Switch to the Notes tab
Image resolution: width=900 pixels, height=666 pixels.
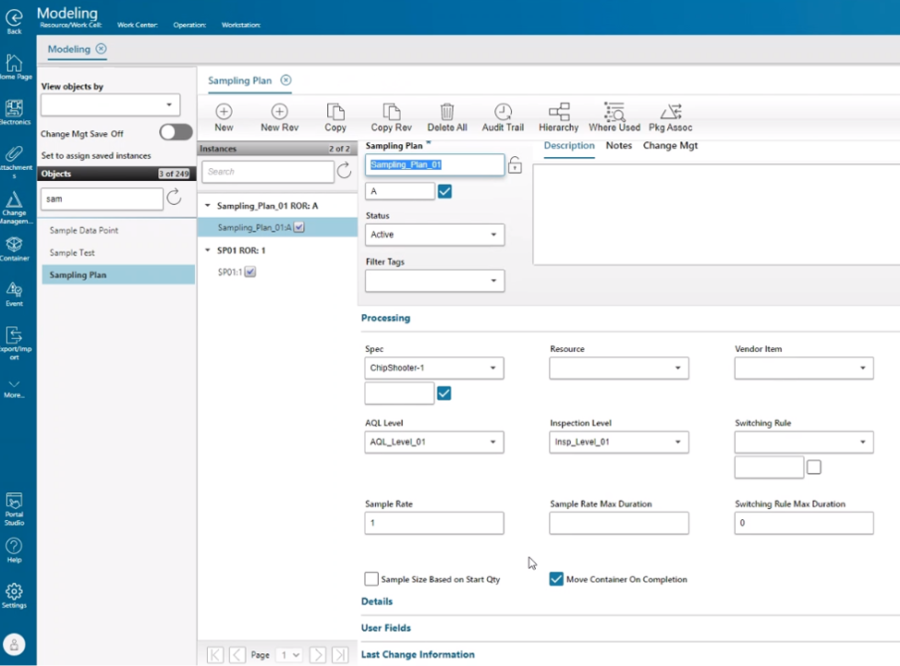click(x=618, y=145)
